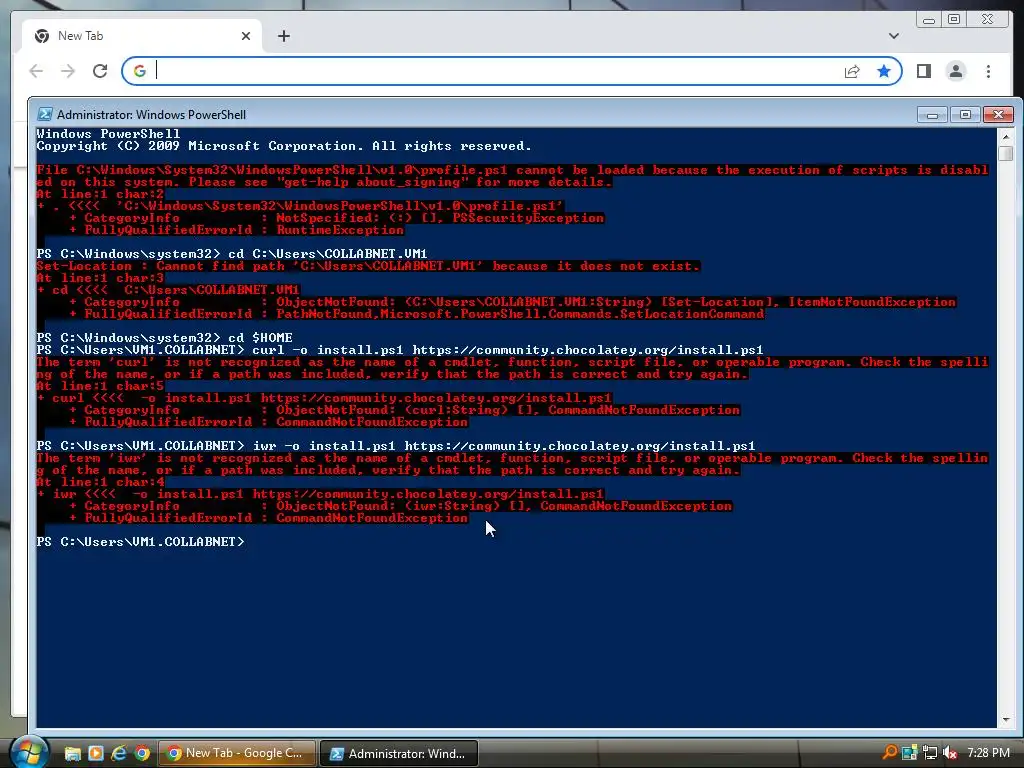Expand the Chrome tab search chevron
The image size is (1024, 768).
tap(893, 36)
